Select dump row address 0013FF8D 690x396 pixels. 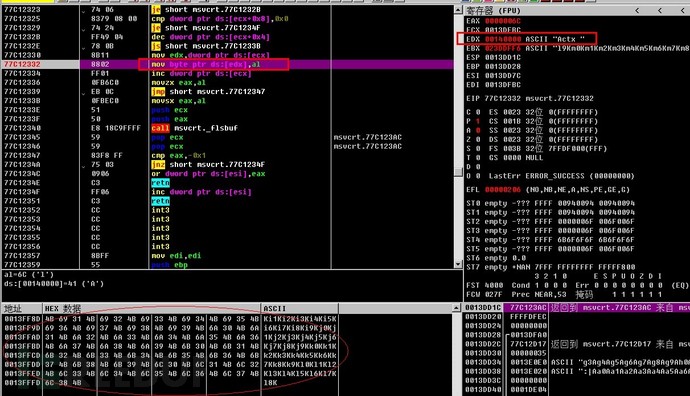point(22,319)
